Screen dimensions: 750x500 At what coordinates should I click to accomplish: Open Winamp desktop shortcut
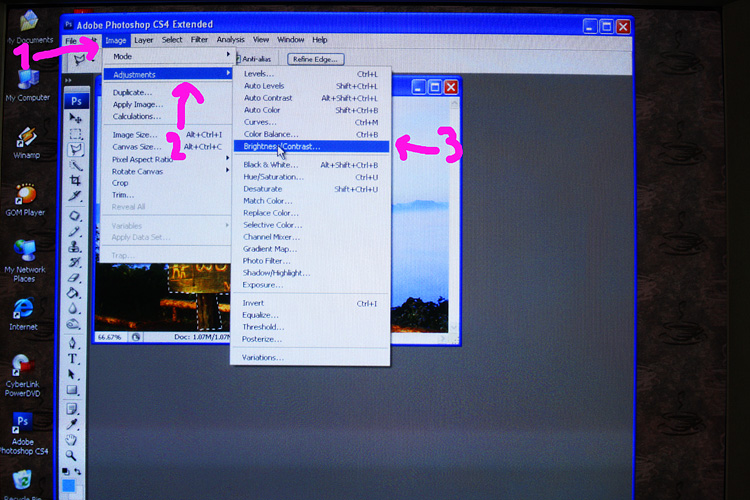(x=26, y=143)
